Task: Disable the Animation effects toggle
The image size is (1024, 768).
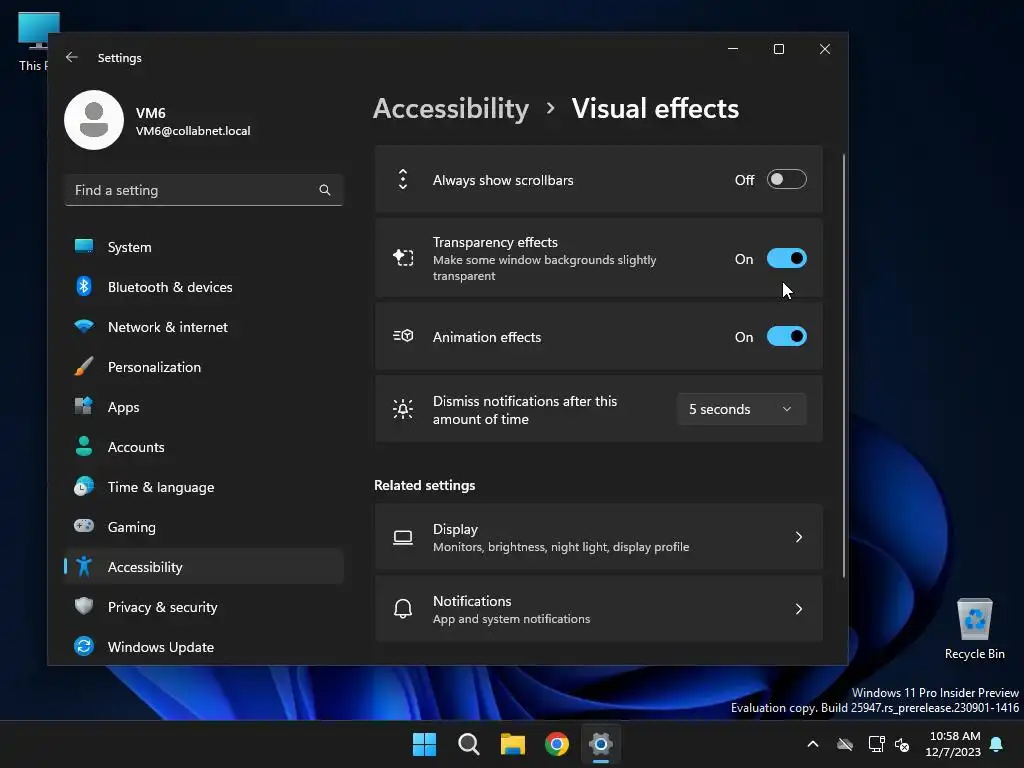Action: click(786, 336)
